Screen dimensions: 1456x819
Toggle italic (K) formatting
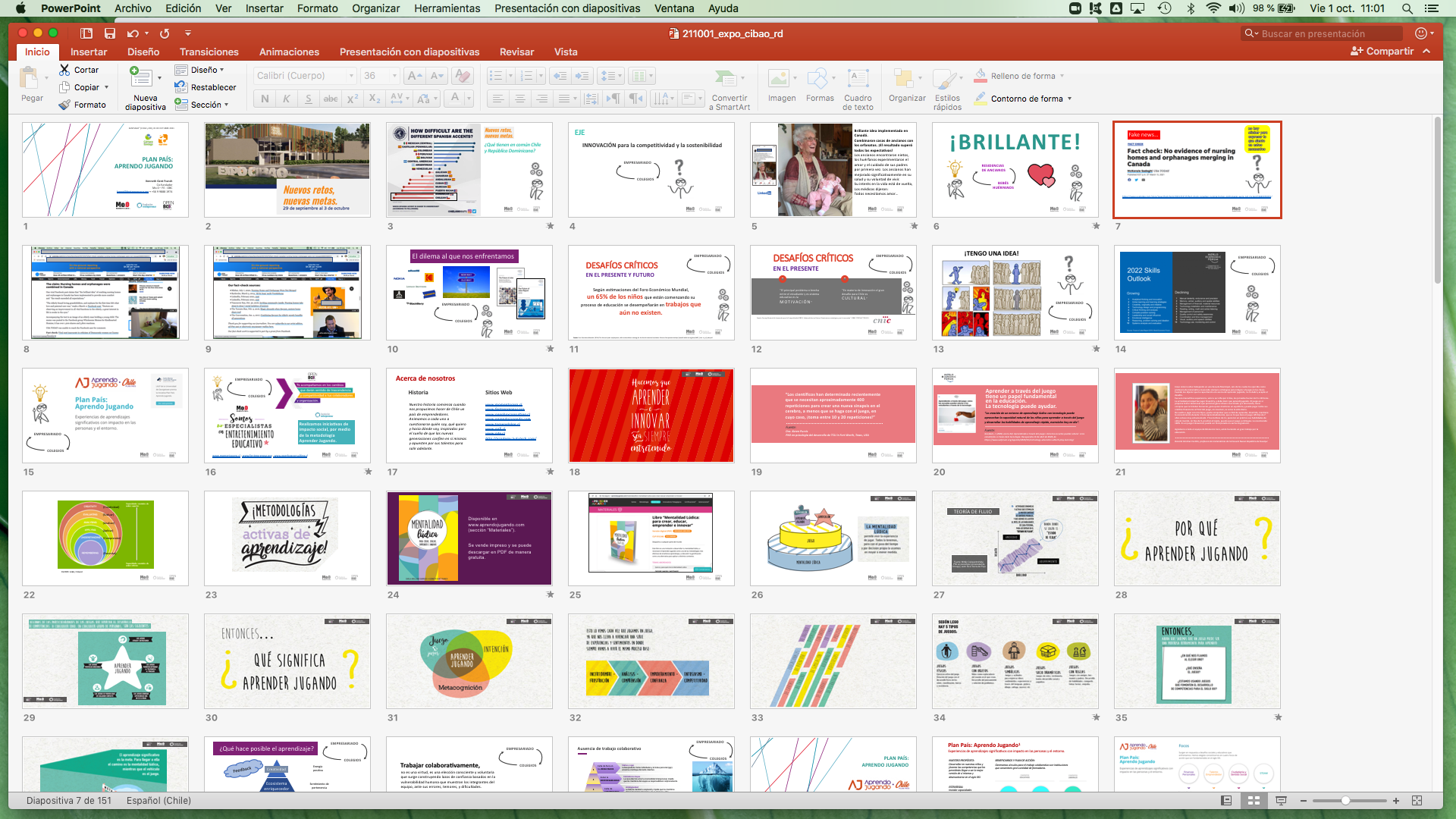click(x=286, y=99)
